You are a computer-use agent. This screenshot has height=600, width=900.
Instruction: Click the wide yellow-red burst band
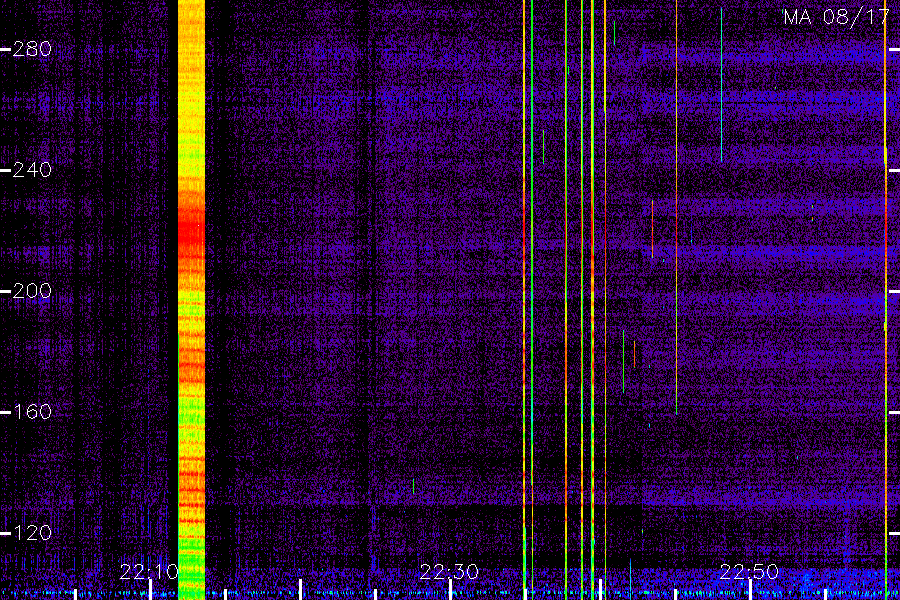click(191, 300)
